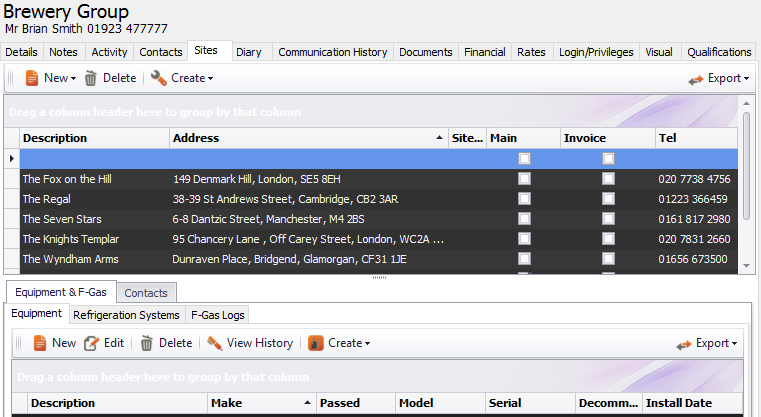
Task: Click the Sites grid vertical scrollbar thumb
Action: point(746,165)
